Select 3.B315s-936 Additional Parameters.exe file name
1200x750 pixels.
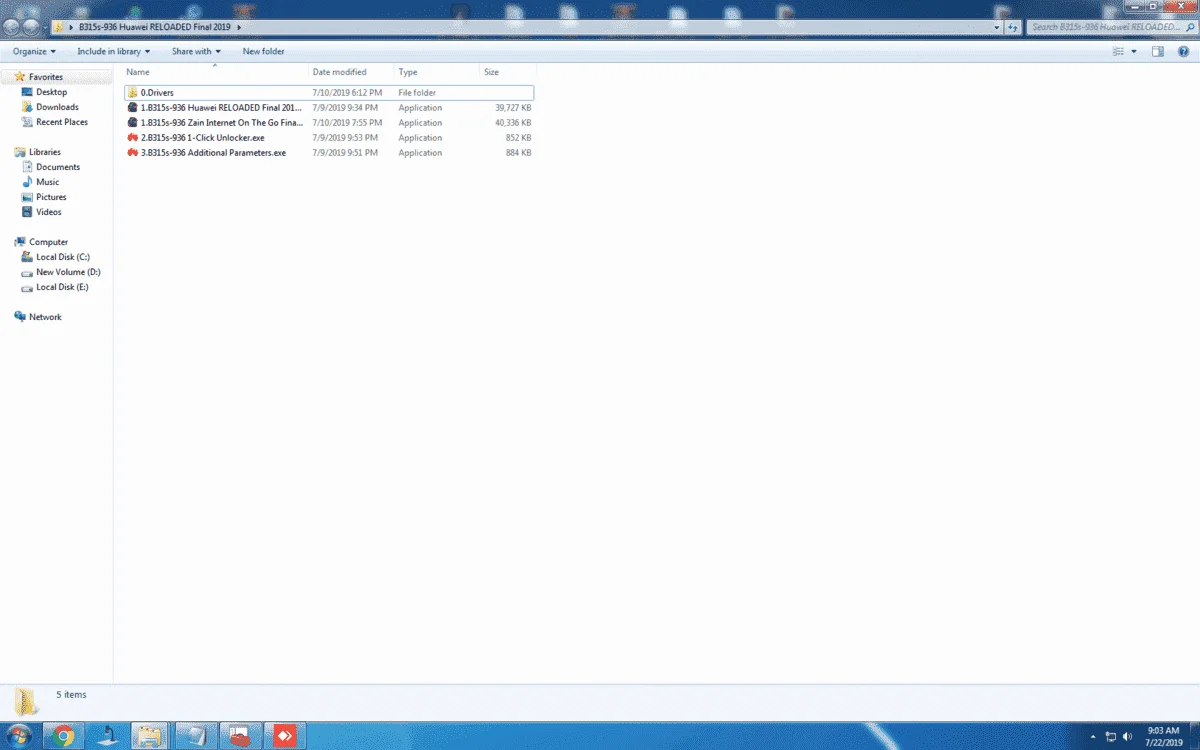click(213, 152)
